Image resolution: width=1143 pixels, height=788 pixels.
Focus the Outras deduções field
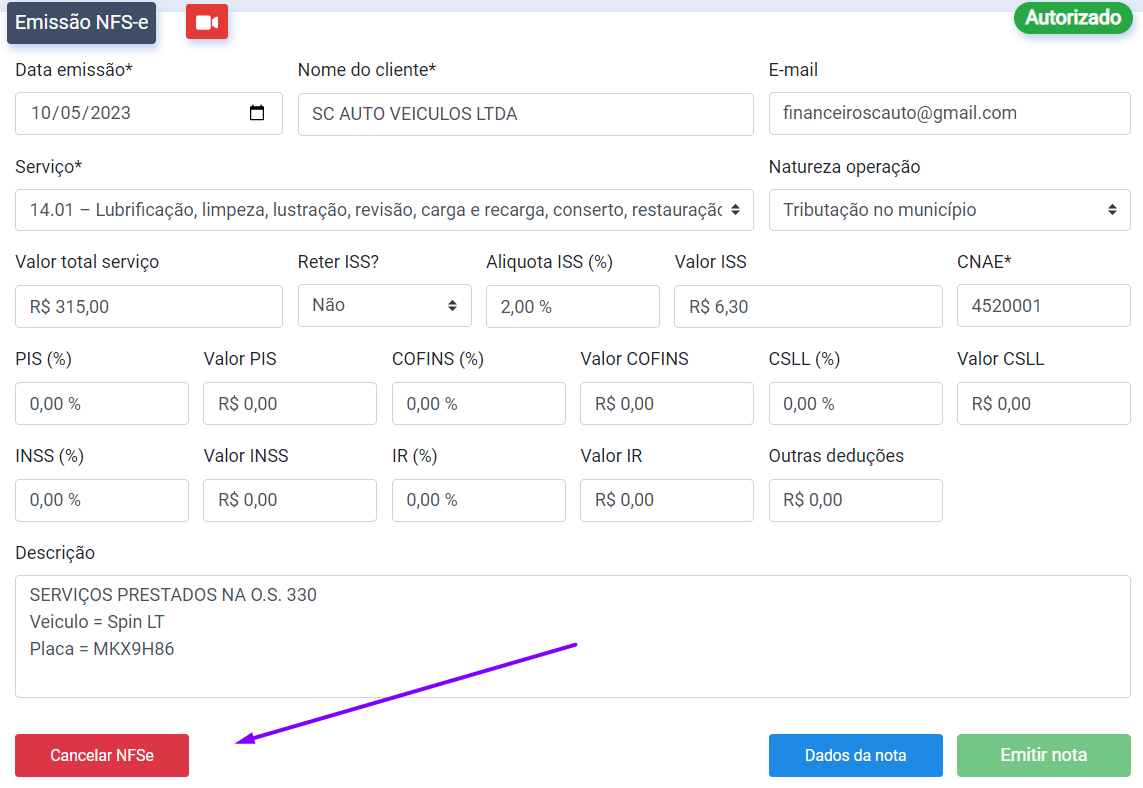point(855,500)
